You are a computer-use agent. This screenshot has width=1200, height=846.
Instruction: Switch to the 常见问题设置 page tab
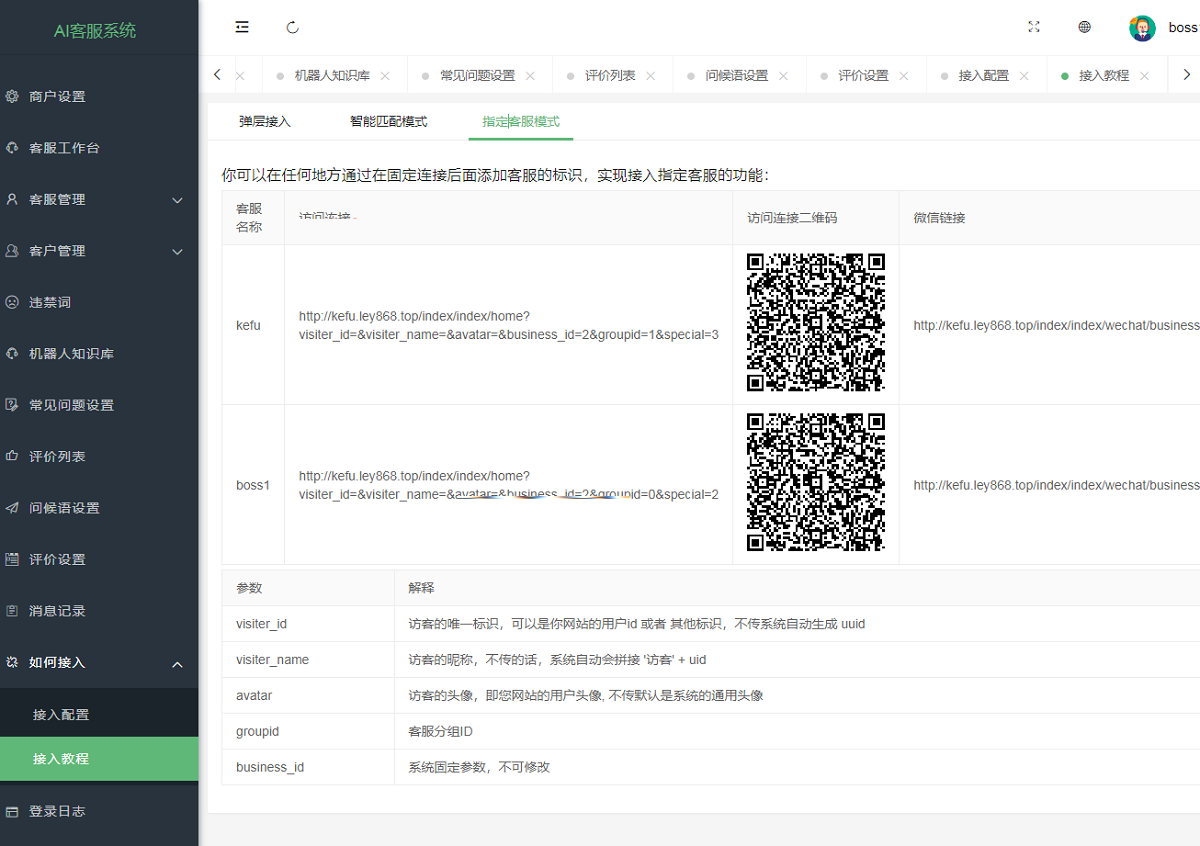click(x=478, y=76)
